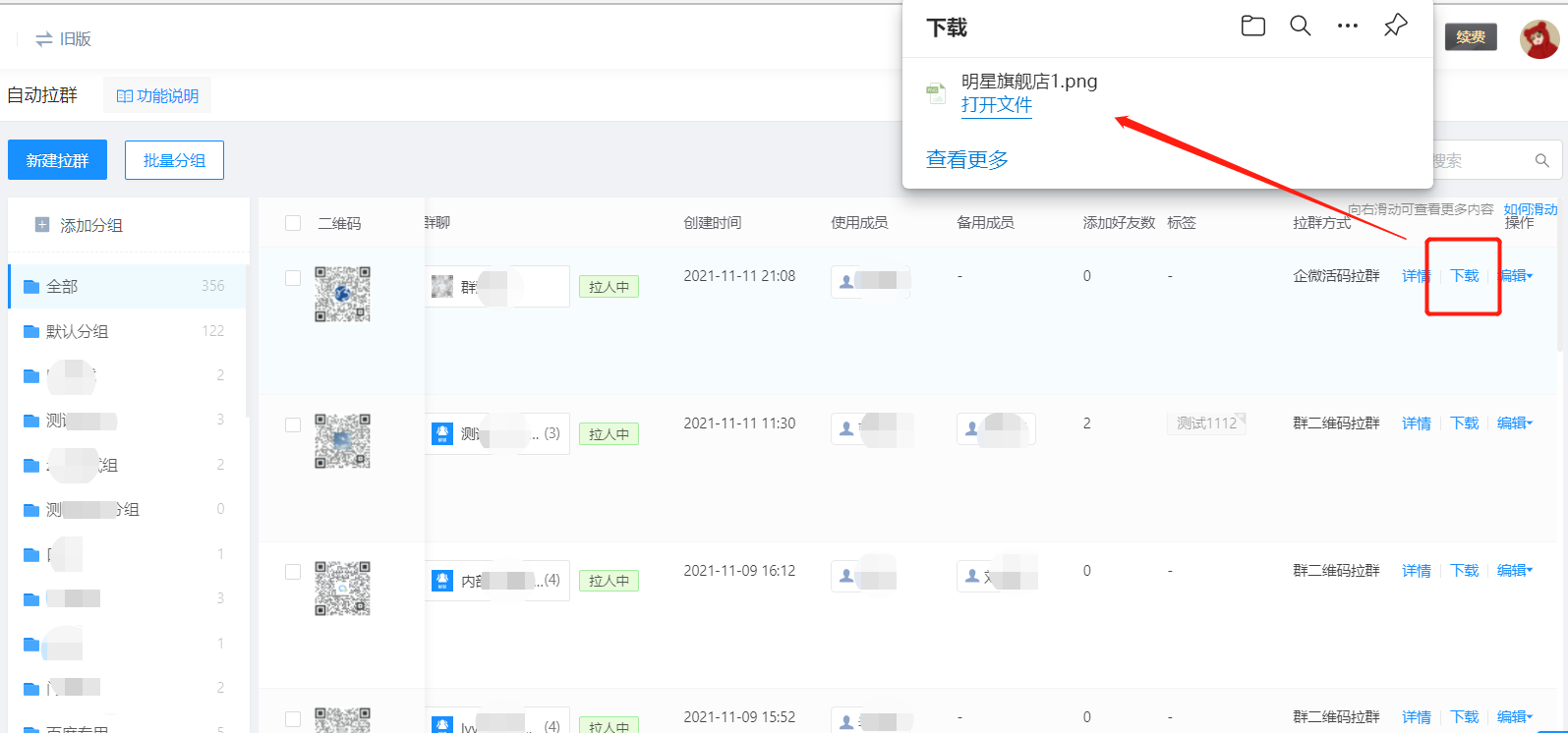1568x733 pixels.
Task: Click the 测试1112 tag
Action: click(1206, 423)
